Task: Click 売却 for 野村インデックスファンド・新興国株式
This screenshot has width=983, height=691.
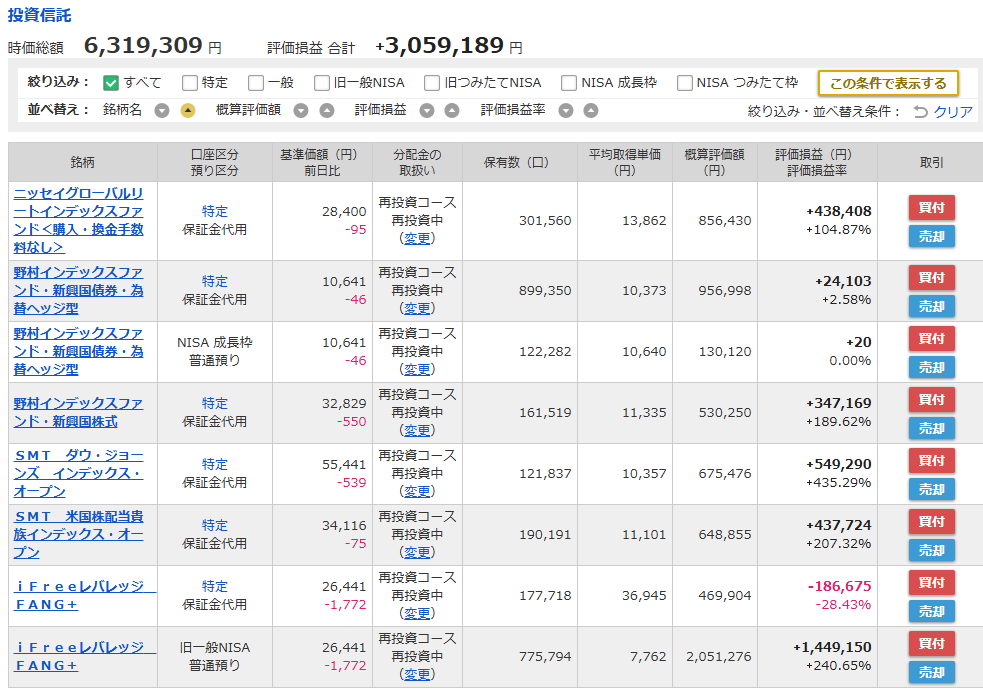Action: (x=931, y=428)
